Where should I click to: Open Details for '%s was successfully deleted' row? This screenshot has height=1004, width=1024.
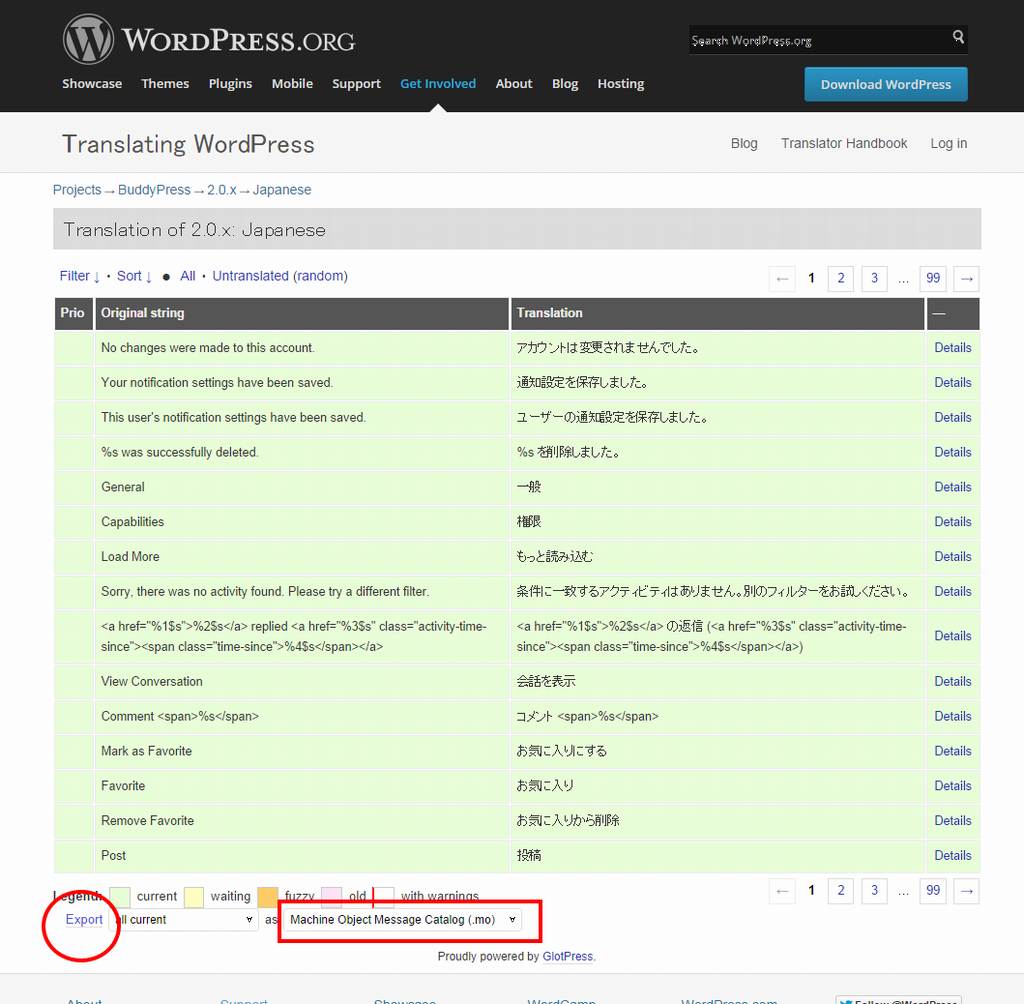coord(952,452)
